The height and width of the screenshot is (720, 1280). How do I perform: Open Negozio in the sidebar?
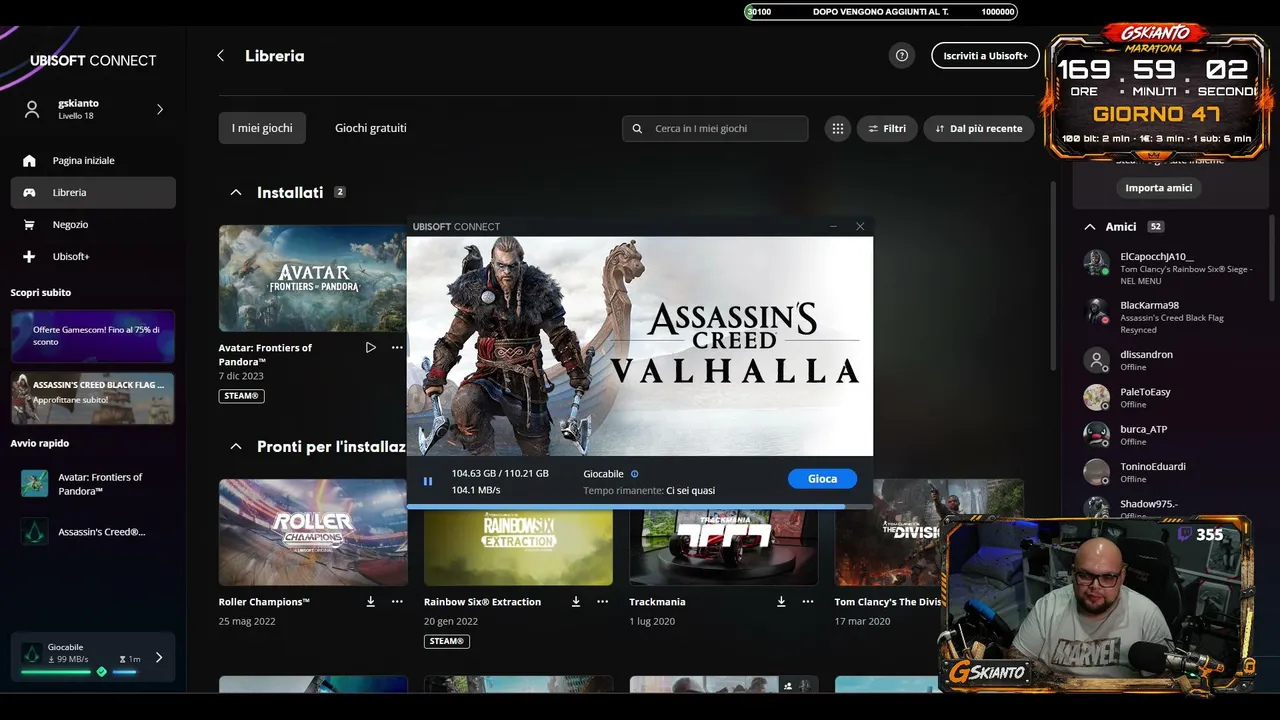(93, 225)
